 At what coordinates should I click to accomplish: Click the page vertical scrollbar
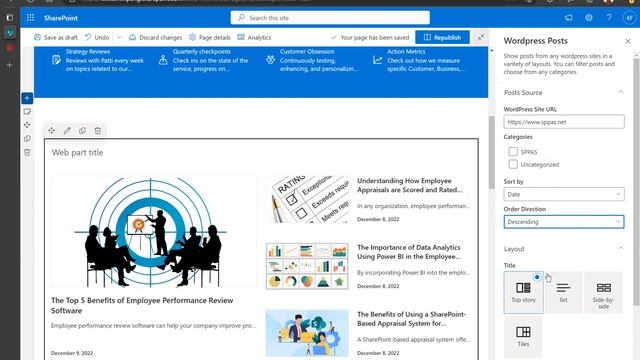491,152
